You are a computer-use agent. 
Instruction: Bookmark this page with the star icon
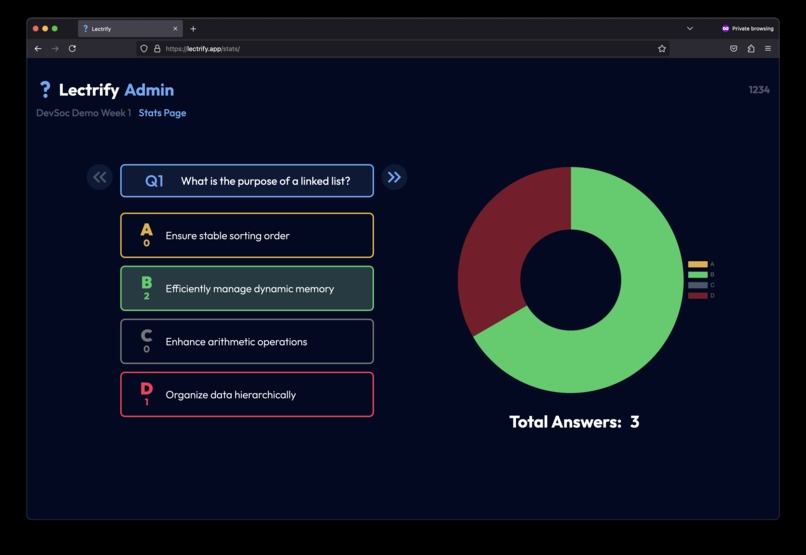pos(662,49)
